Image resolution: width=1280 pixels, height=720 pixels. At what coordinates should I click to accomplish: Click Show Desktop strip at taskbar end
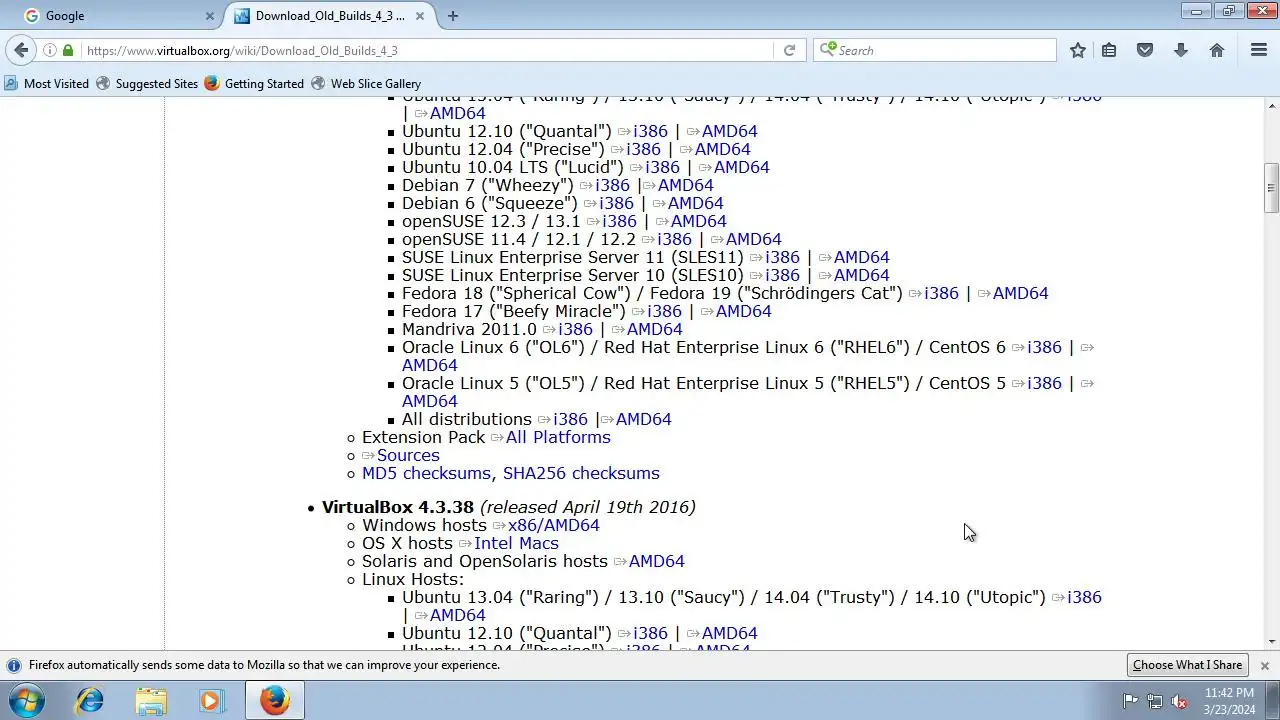click(1272, 701)
